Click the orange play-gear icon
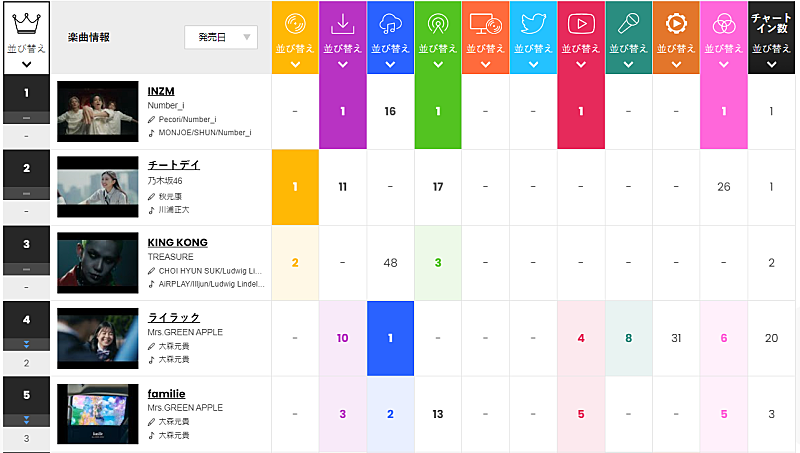Screen dimensions: 800x453 (x=675, y=23)
